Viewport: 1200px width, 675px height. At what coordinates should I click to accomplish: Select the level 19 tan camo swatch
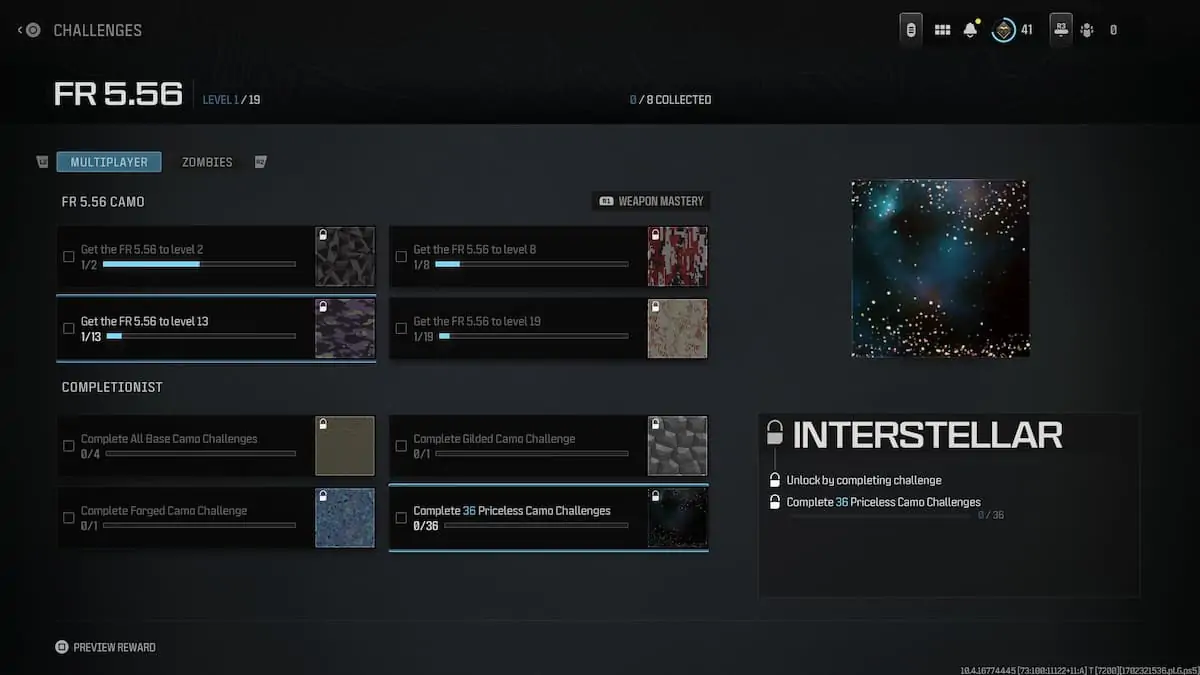pos(677,328)
